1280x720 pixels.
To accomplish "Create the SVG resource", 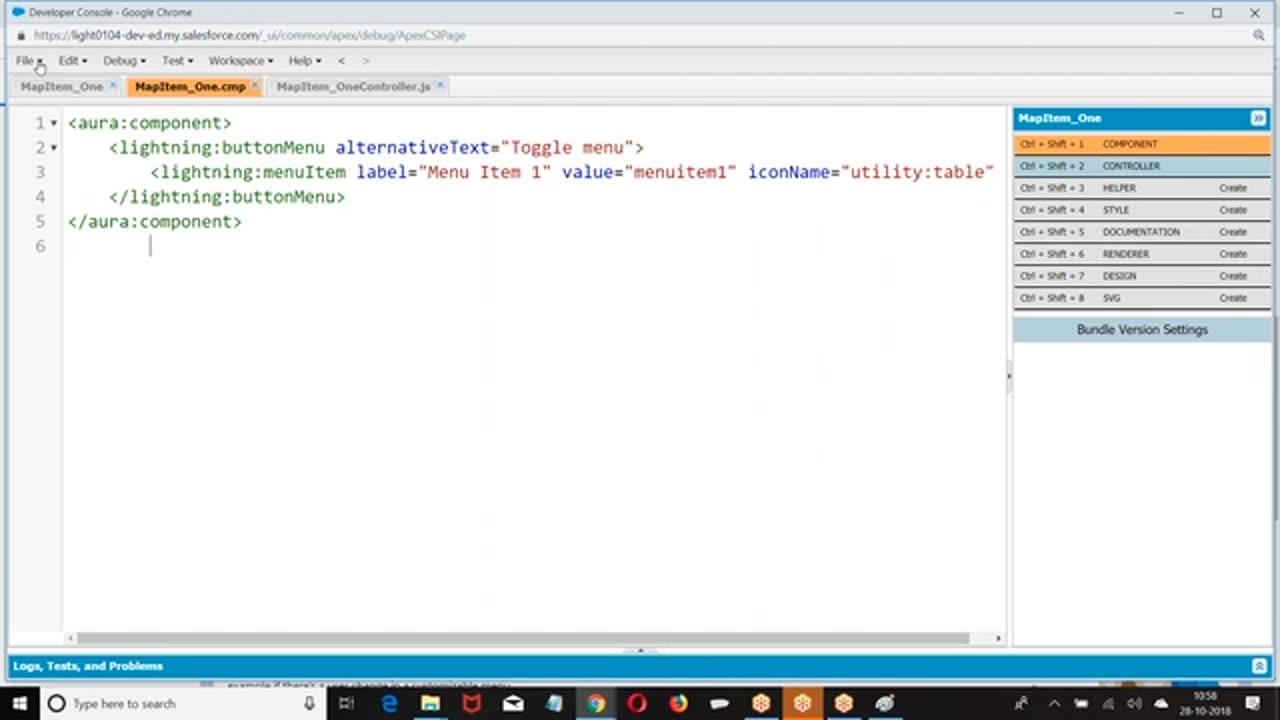I will pyautogui.click(x=1233, y=298).
